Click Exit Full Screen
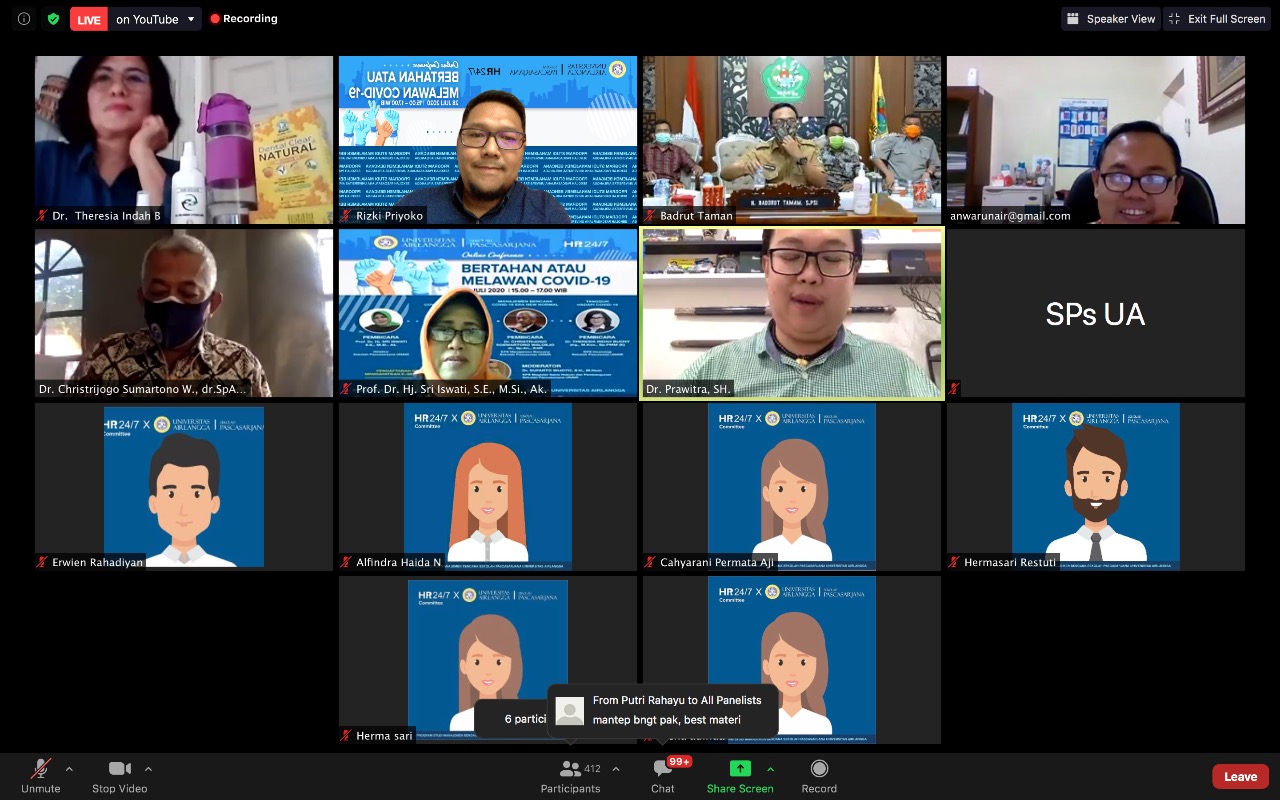 click(x=1216, y=19)
